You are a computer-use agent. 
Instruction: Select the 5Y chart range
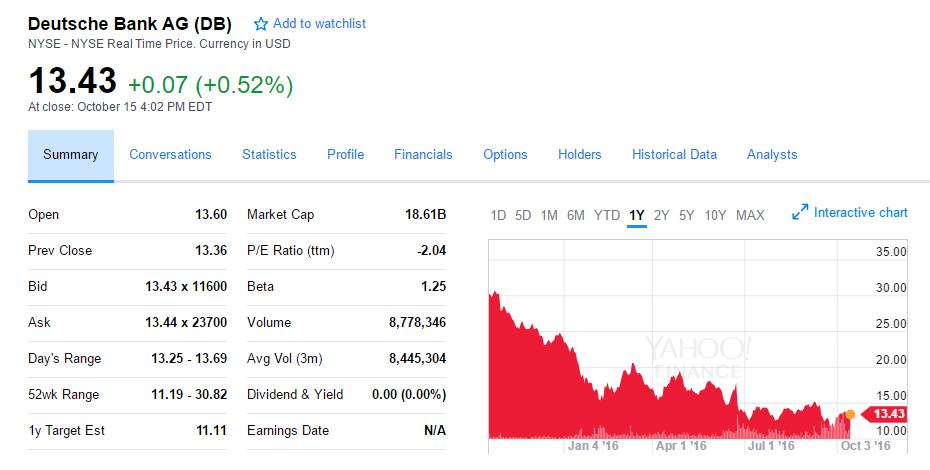687,215
